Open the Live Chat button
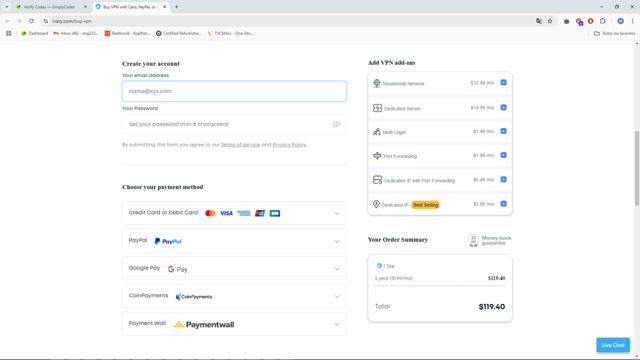 (x=613, y=345)
